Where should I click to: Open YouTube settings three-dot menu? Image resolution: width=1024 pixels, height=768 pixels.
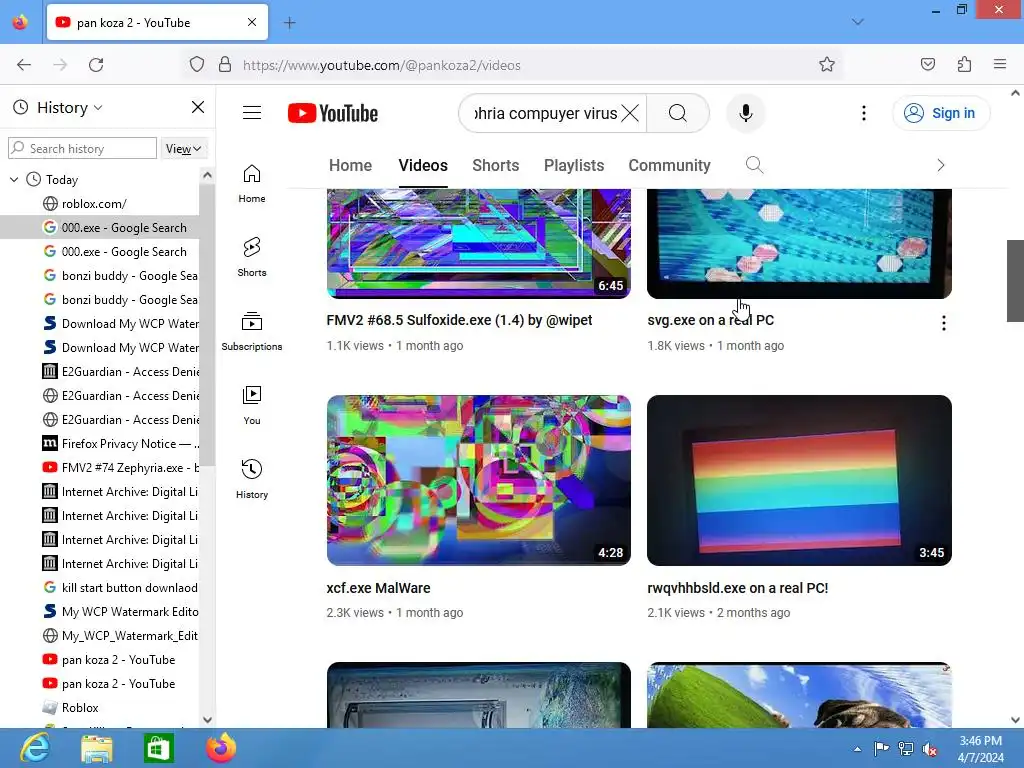[x=863, y=113]
